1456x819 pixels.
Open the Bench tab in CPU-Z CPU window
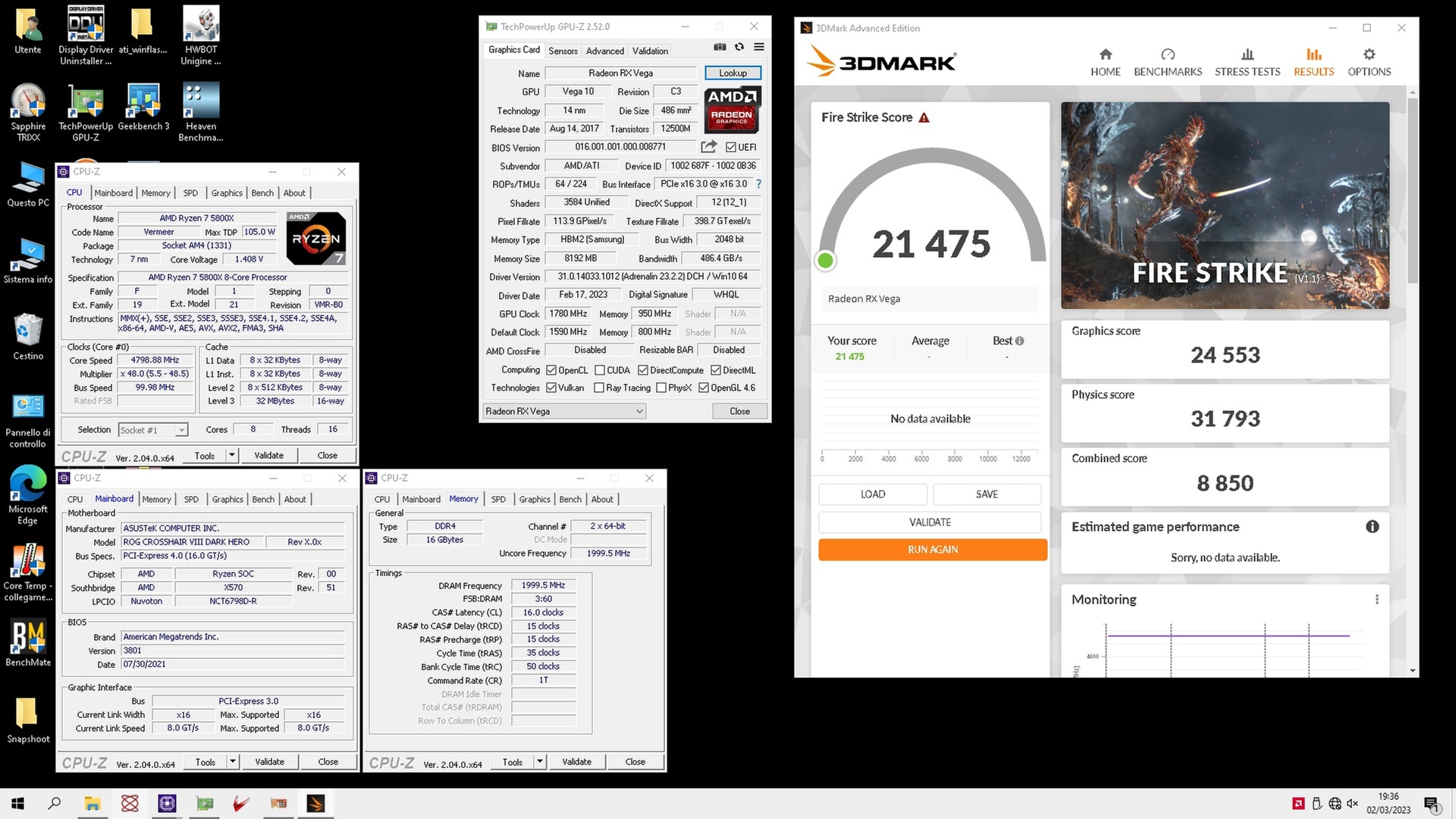(x=262, y=193)
